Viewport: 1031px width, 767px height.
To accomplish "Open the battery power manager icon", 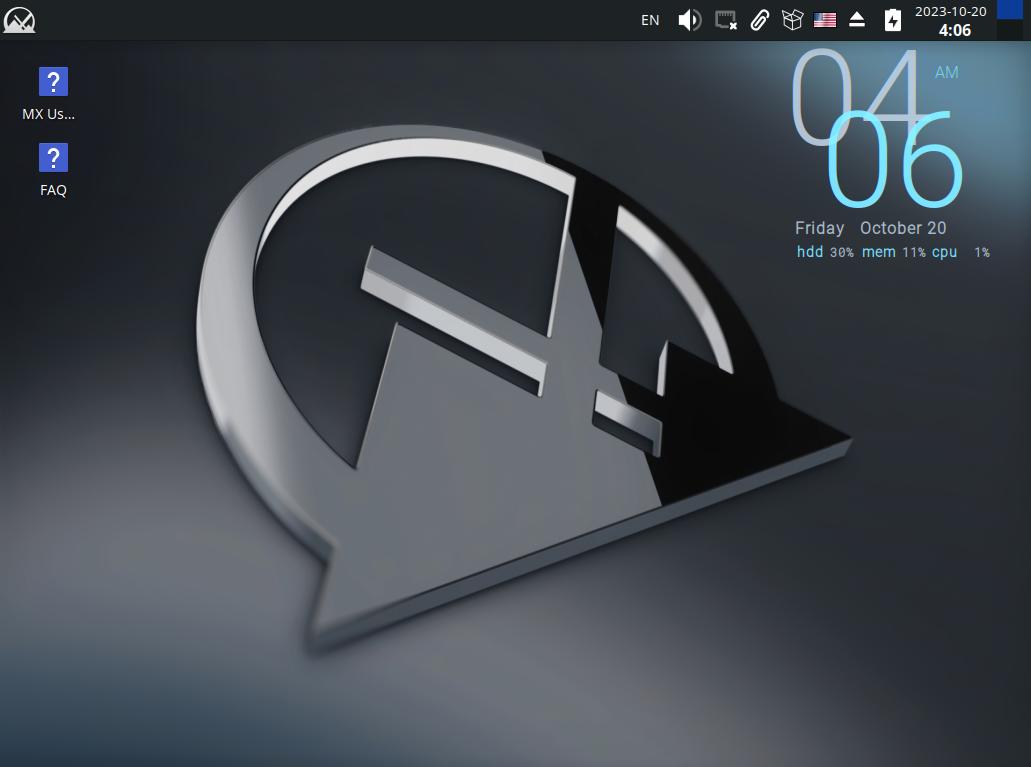I will click(892, 20).
